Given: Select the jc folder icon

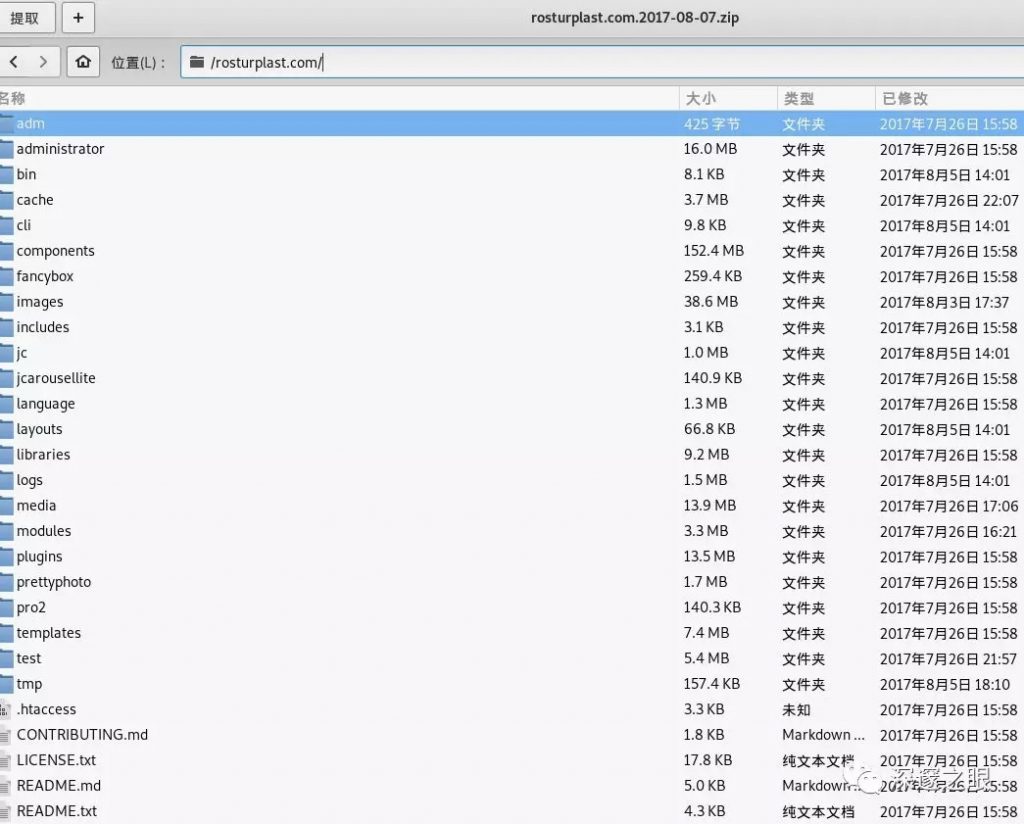Looking at the screenshot, I should point(7,353).
